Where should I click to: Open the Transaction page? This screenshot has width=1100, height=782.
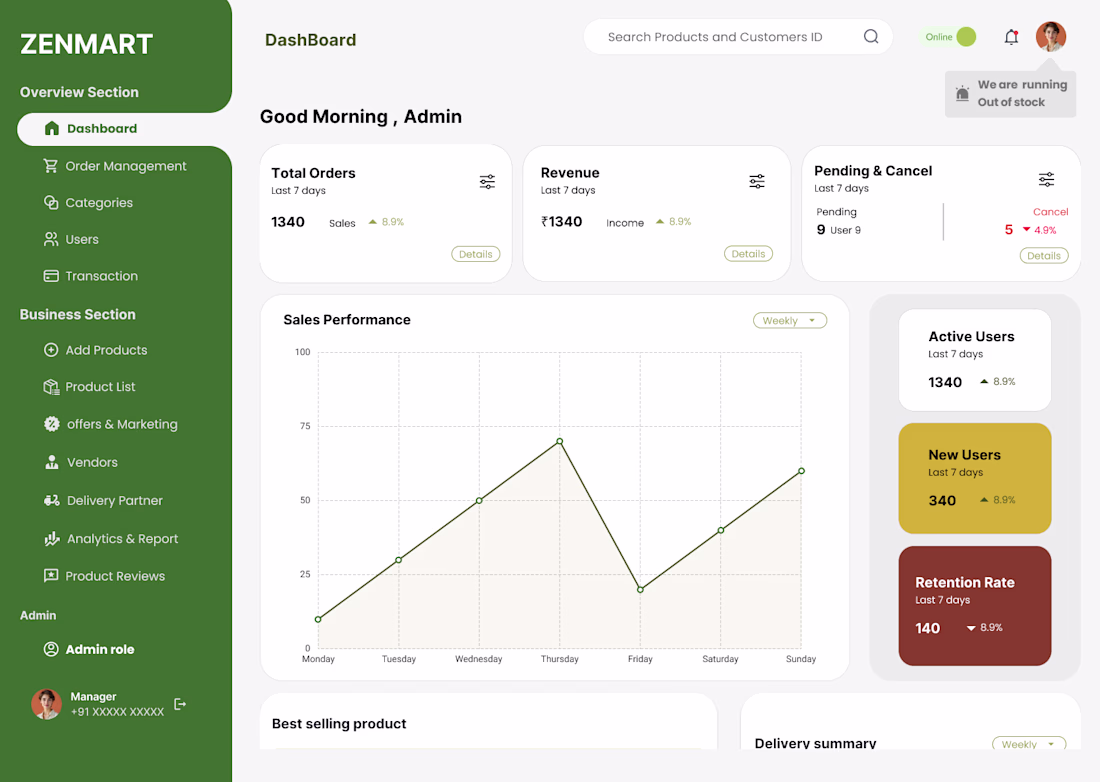tap(102, 276)
